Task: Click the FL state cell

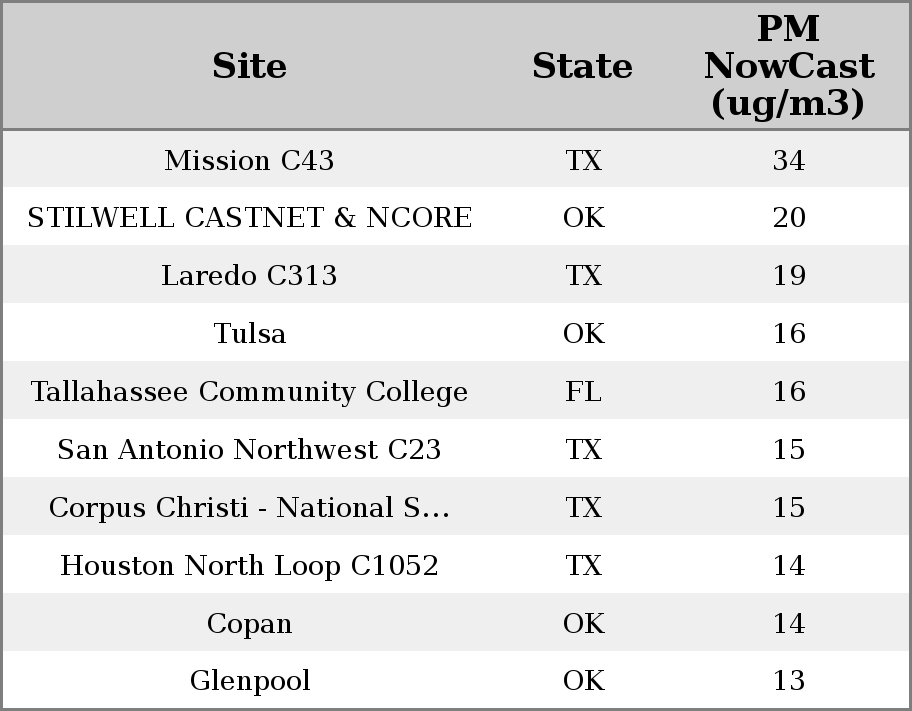Action: pyautogui.click(x=583, y=391)
